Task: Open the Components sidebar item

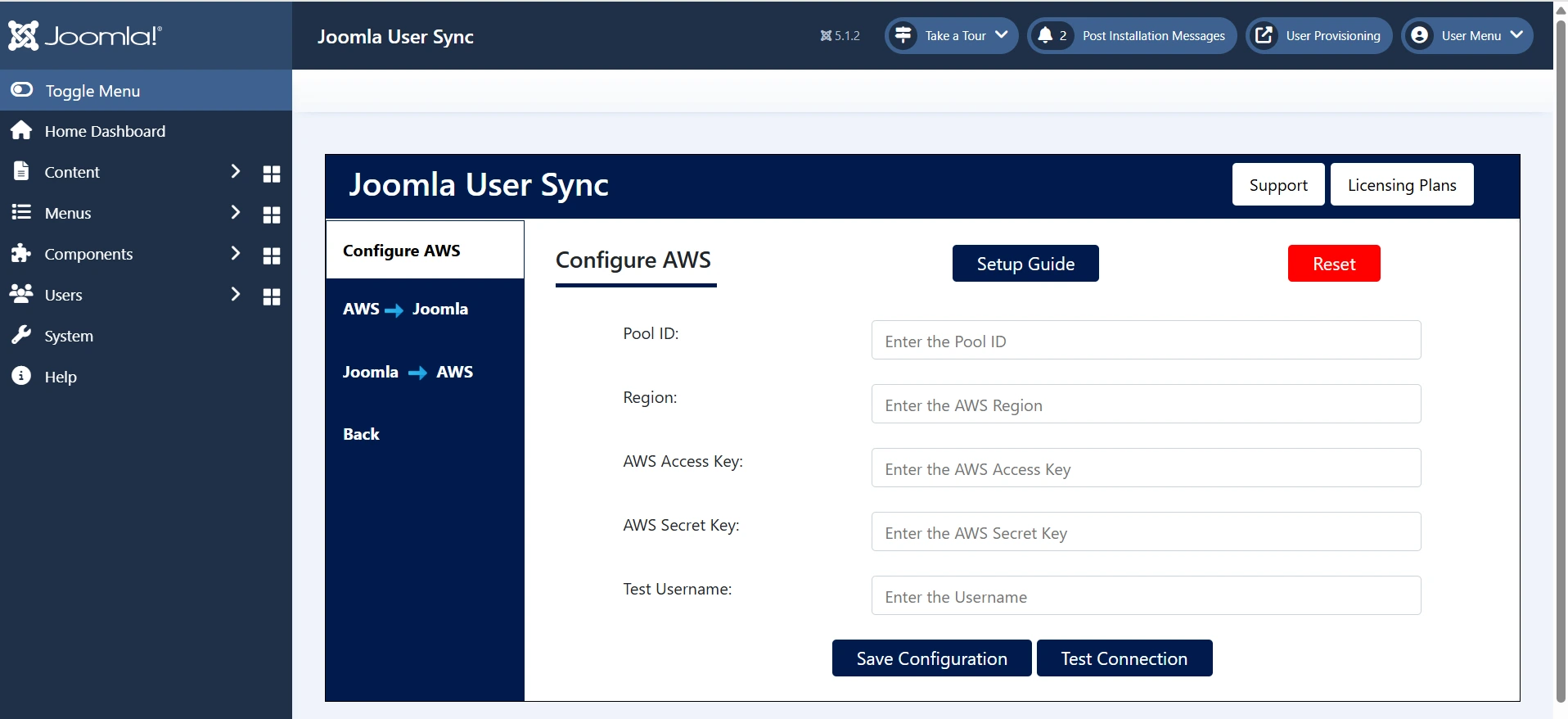Action: tap(88, 254)
